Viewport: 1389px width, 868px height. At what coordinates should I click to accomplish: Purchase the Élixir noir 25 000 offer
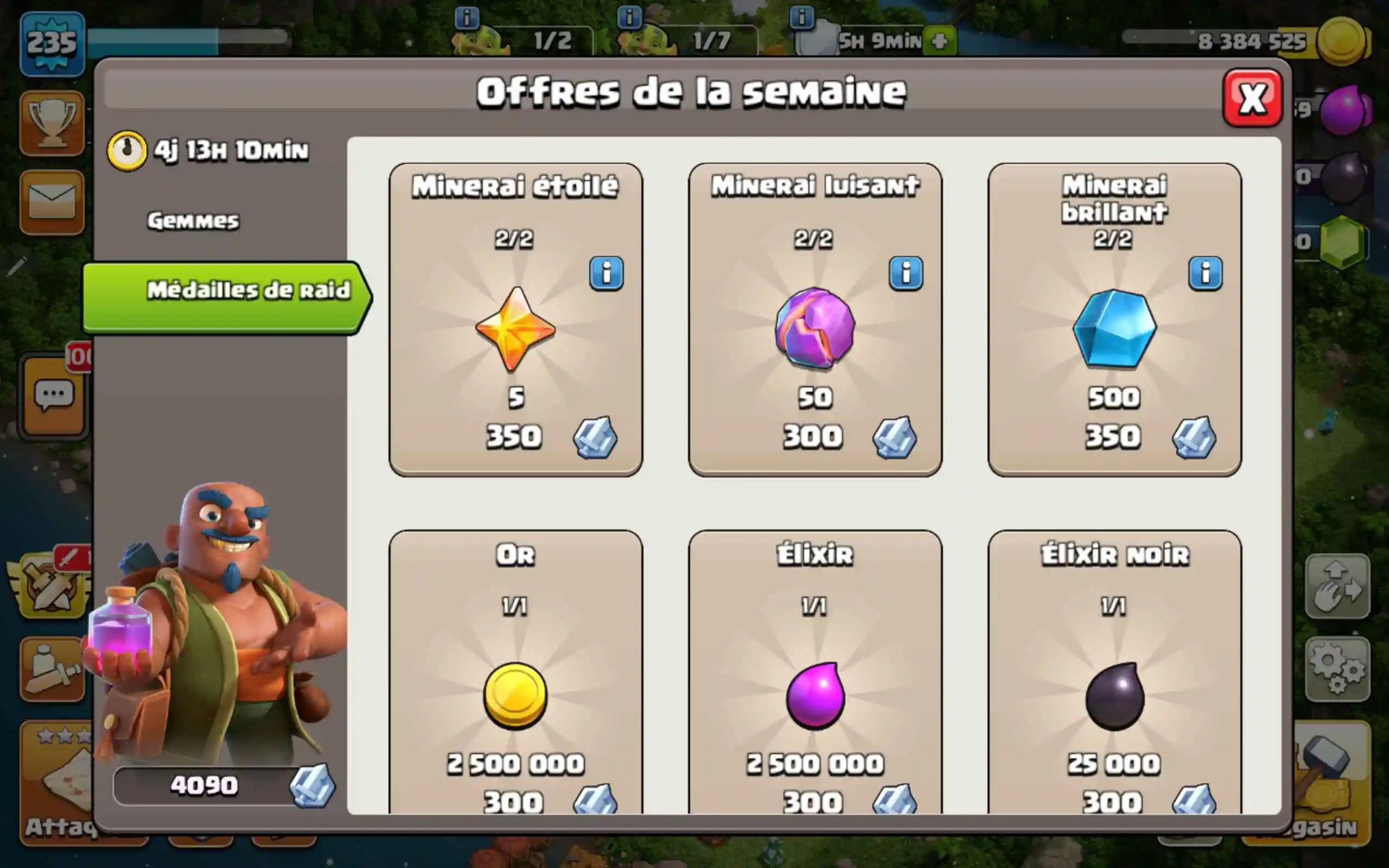tap(1114, 672)
